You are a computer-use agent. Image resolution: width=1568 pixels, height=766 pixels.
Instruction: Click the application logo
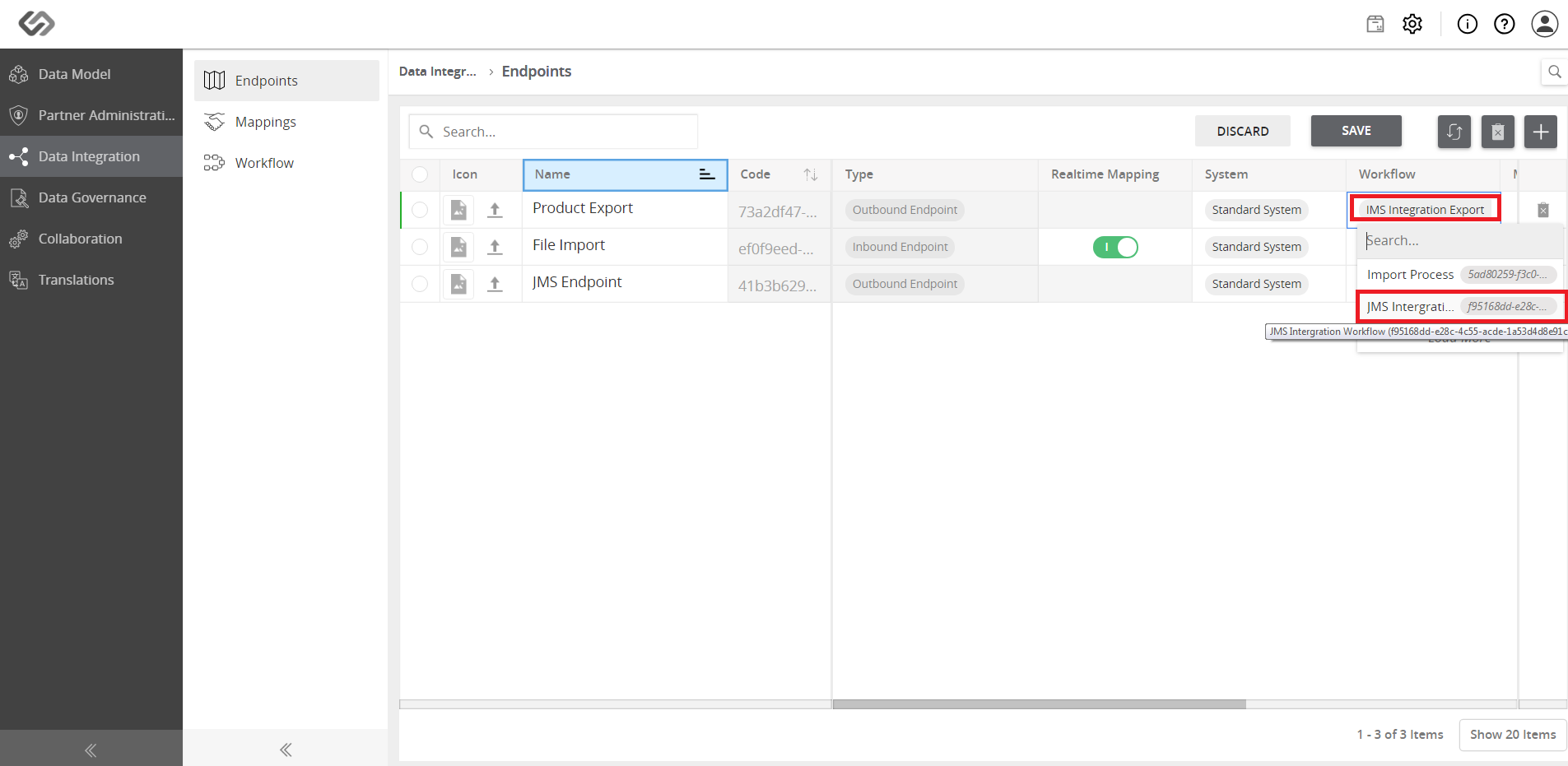click(36, 24)
